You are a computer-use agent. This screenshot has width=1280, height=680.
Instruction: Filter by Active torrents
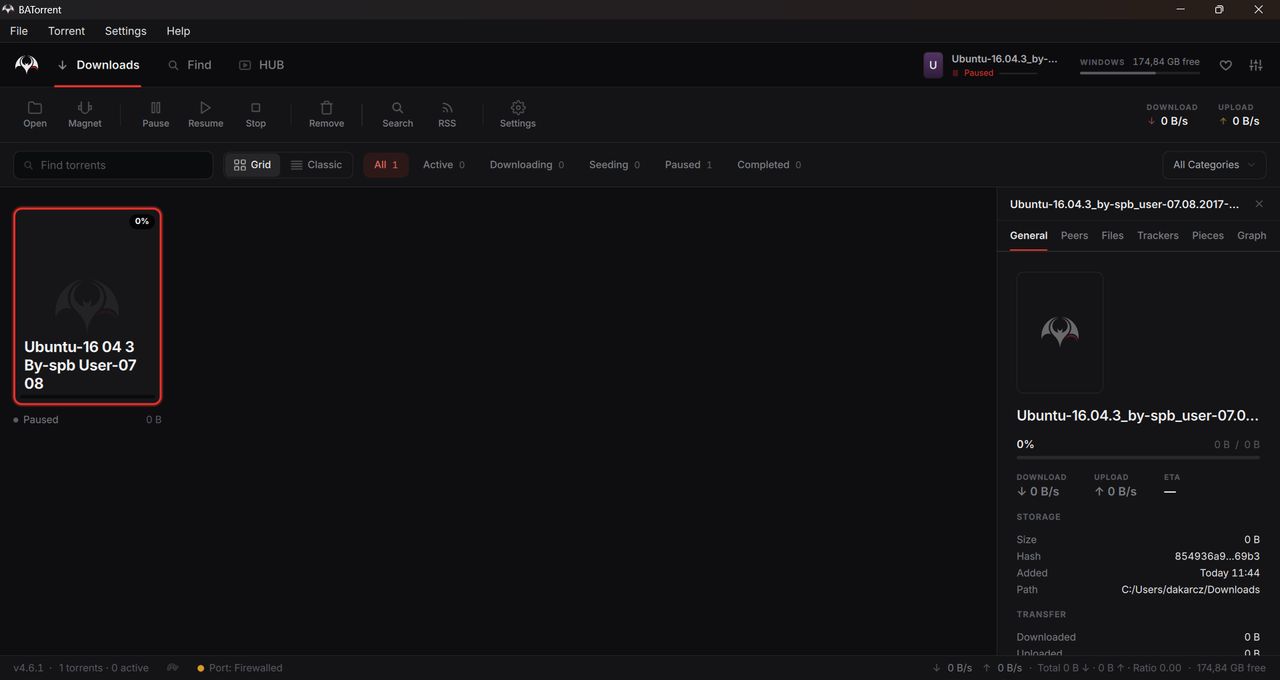(x=443, y=165)
